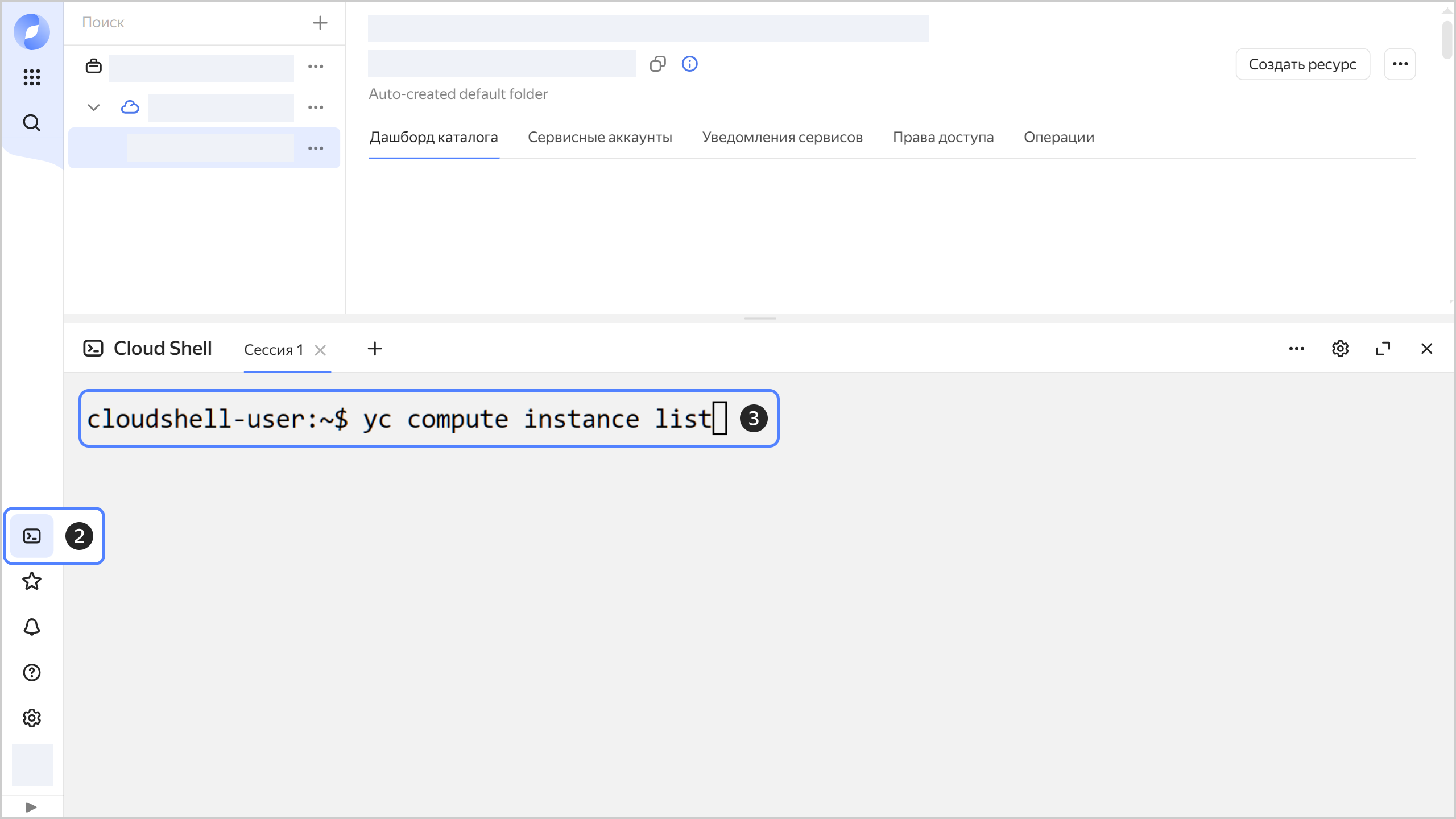The height and width of the screenshot is (819, 1456).
Task: Click the sidebar magnifier search icon
Action: point(32,123)
